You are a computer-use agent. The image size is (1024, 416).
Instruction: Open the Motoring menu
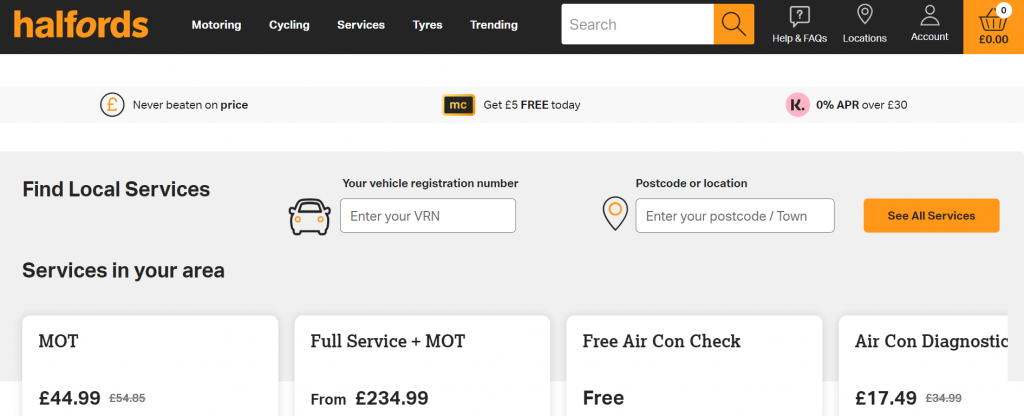click(x=216, y=25)
